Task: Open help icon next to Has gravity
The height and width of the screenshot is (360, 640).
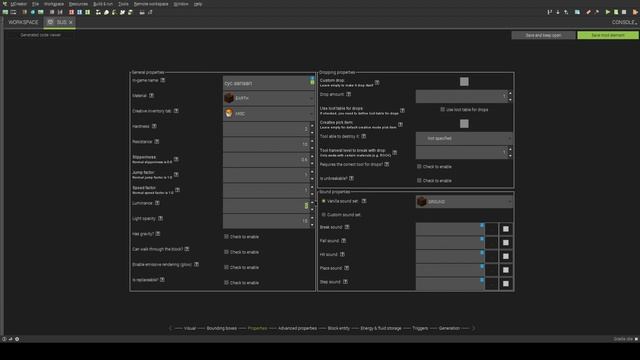Action: pyautogui.click(x=158, y=234)
